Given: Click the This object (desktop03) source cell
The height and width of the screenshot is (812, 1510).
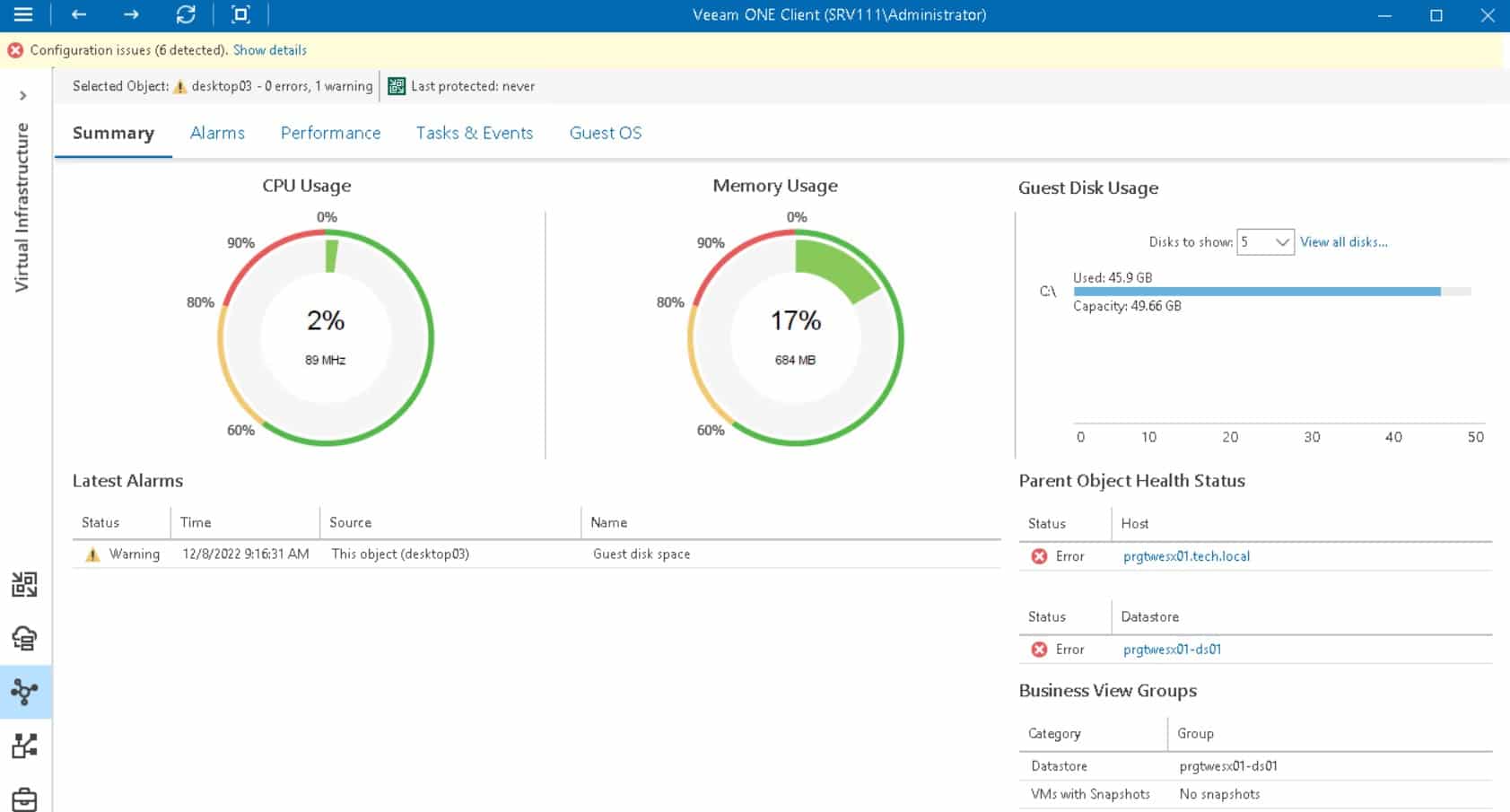Looking at the screenshot, I should [400, 554].
